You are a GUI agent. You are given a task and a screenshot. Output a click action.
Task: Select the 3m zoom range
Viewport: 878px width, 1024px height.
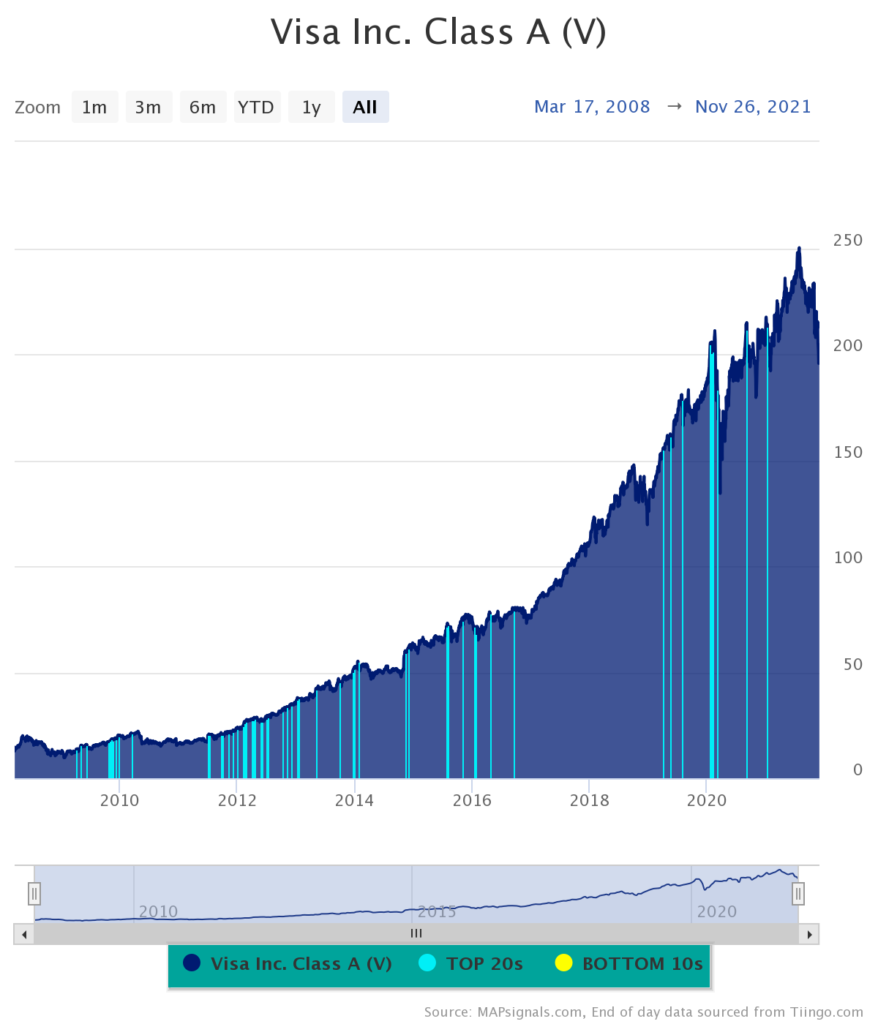pos(148,107)
